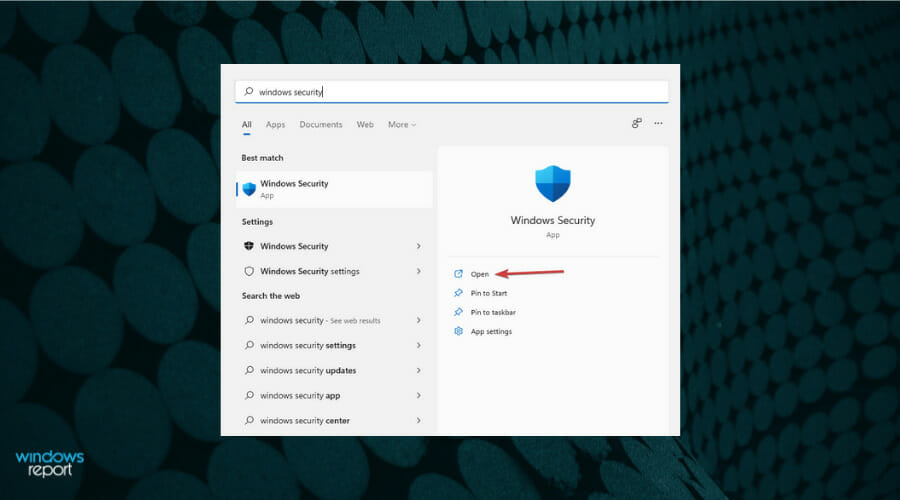Click the Search the web heading
This screenshot has height=500, width=900.
click(x=270, y=296)
